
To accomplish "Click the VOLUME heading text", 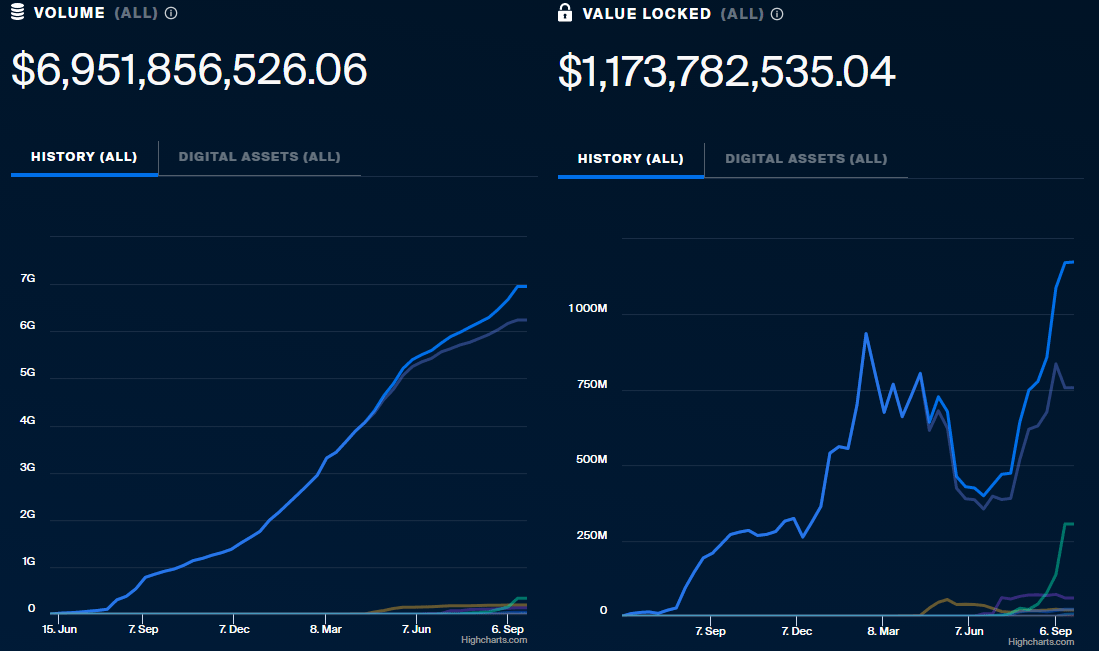I will [69, 14].
